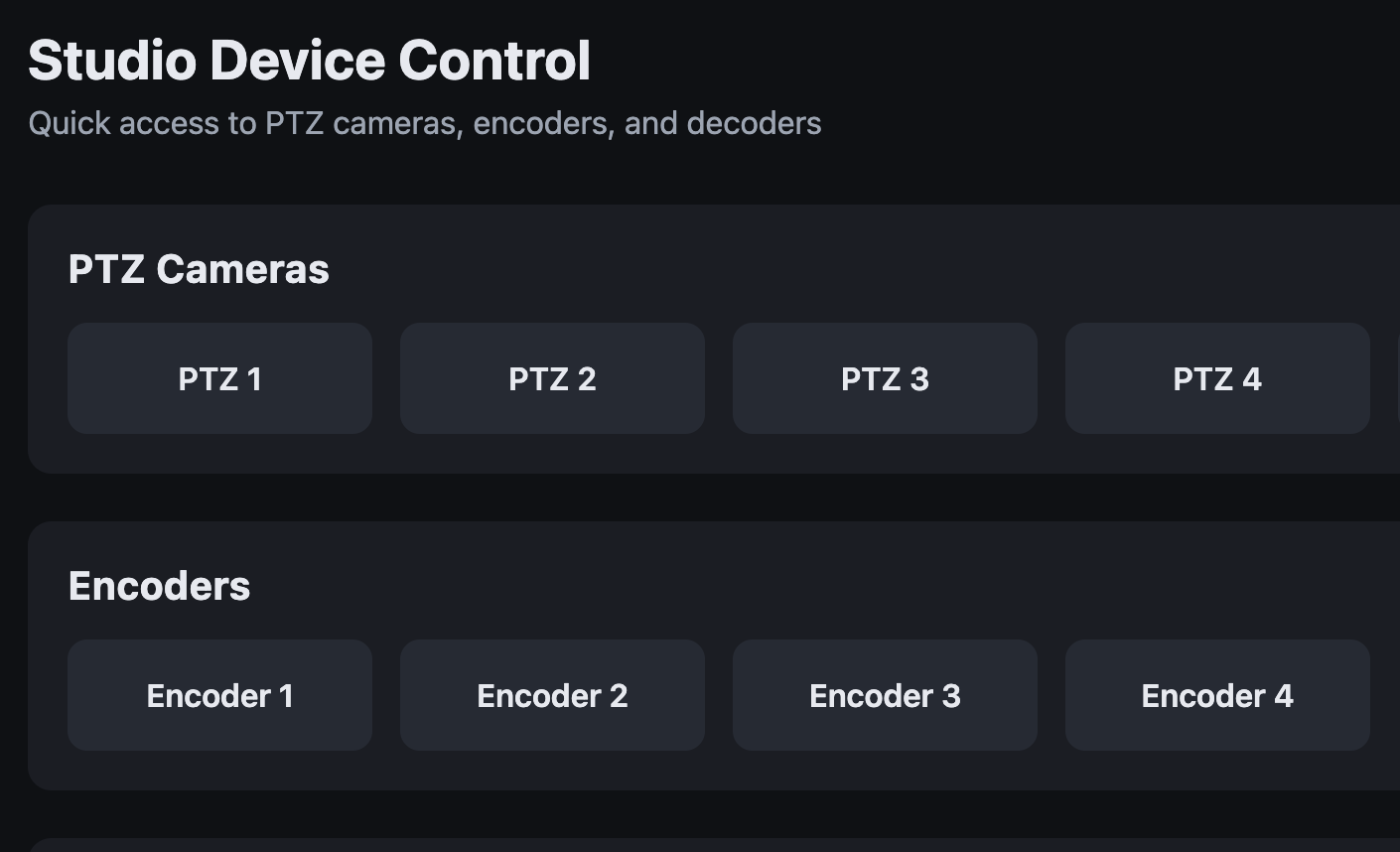Screen dimensions: 1400x852
Task: Click the partially visible bottom card
Action: tap(695, 844)
